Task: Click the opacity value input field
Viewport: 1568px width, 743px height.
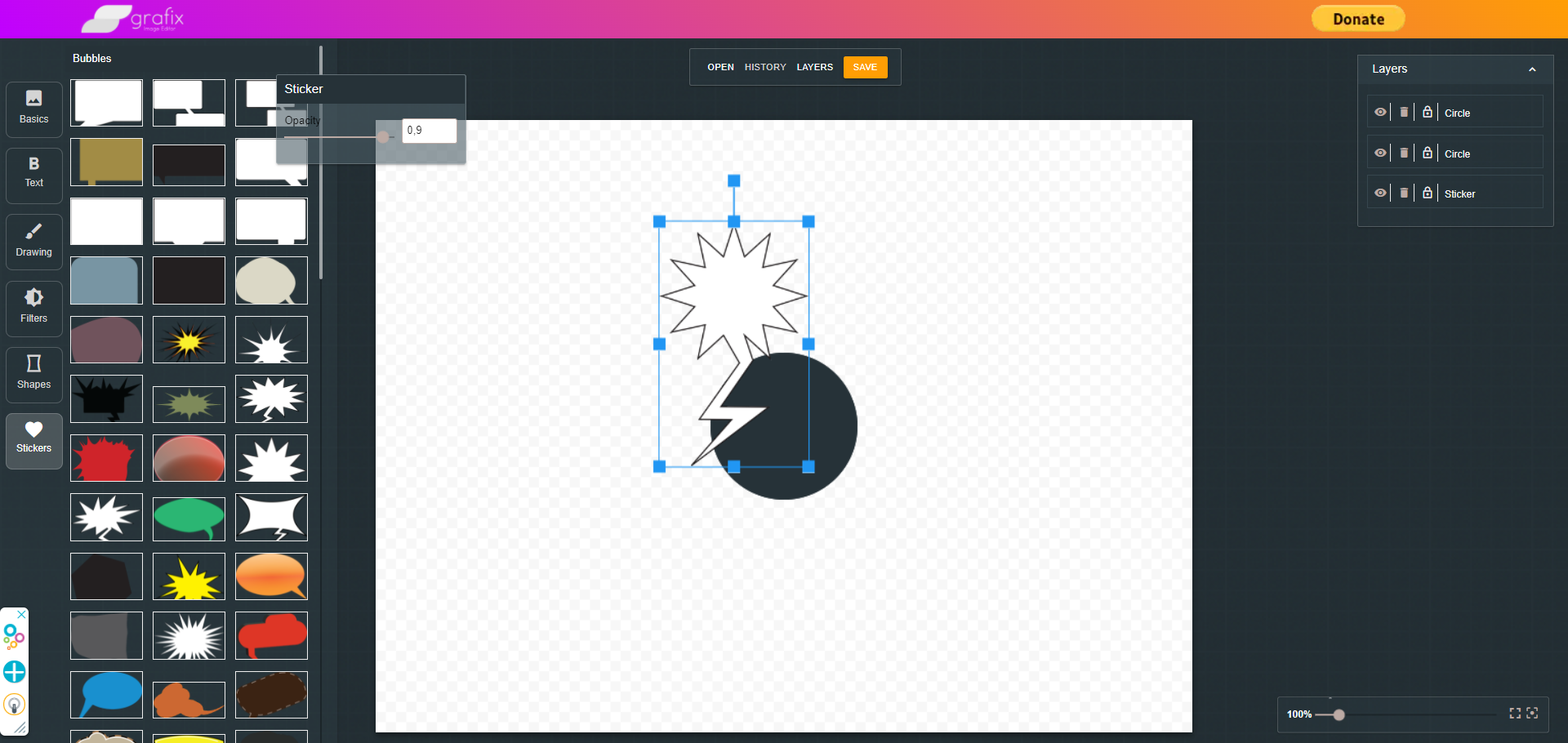Action: coord(430,131)
